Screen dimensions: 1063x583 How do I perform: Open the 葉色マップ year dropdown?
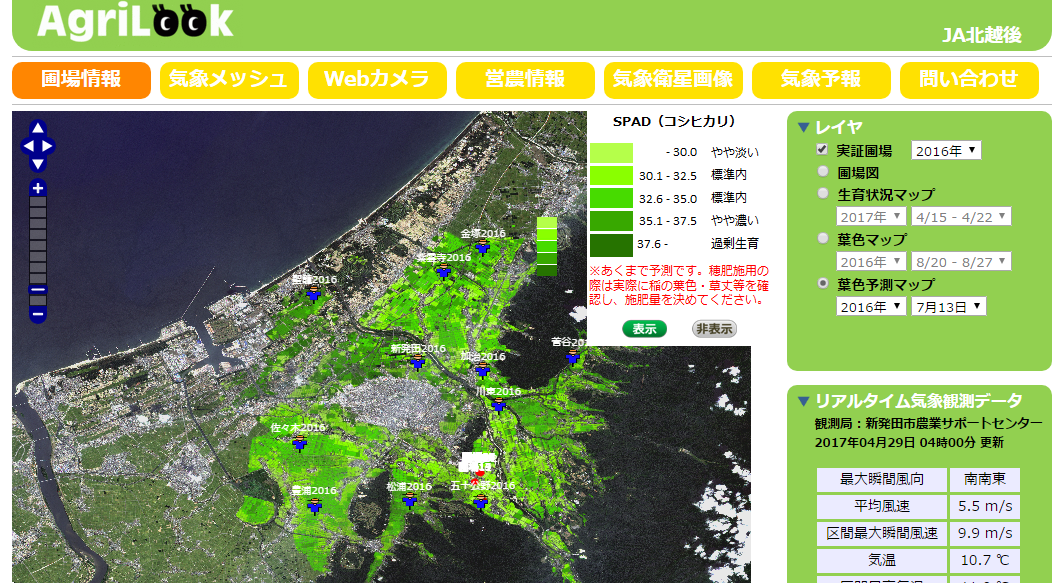click(871, 262)
